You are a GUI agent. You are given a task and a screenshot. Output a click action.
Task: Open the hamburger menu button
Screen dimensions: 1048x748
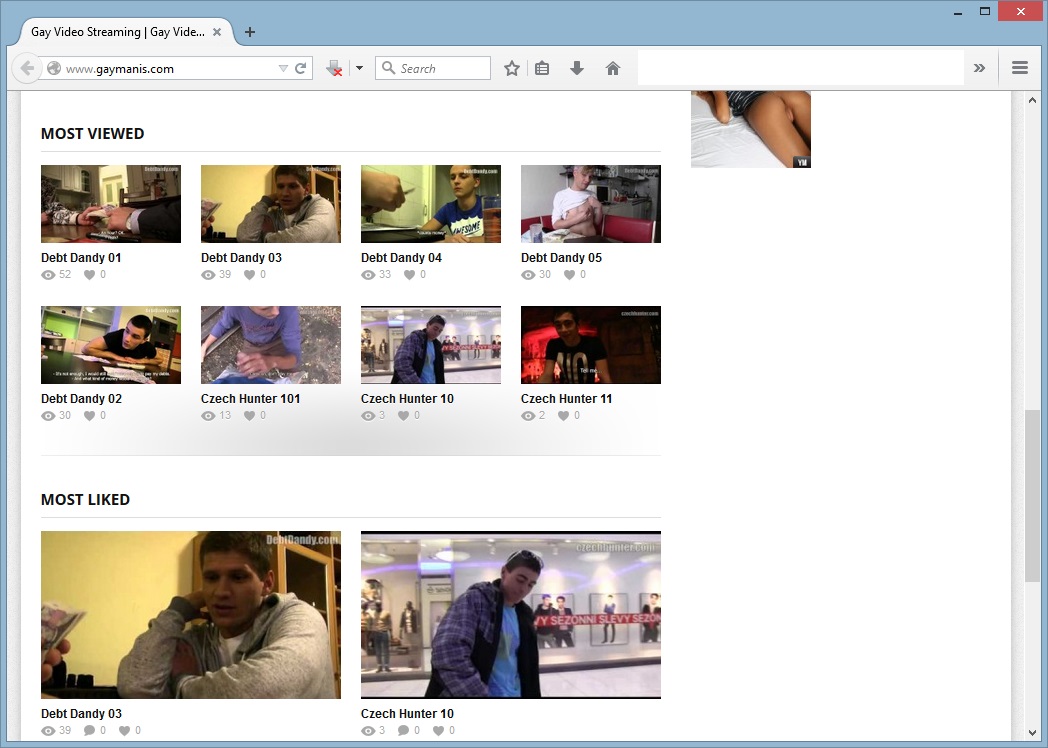(x=1020, y=68)
